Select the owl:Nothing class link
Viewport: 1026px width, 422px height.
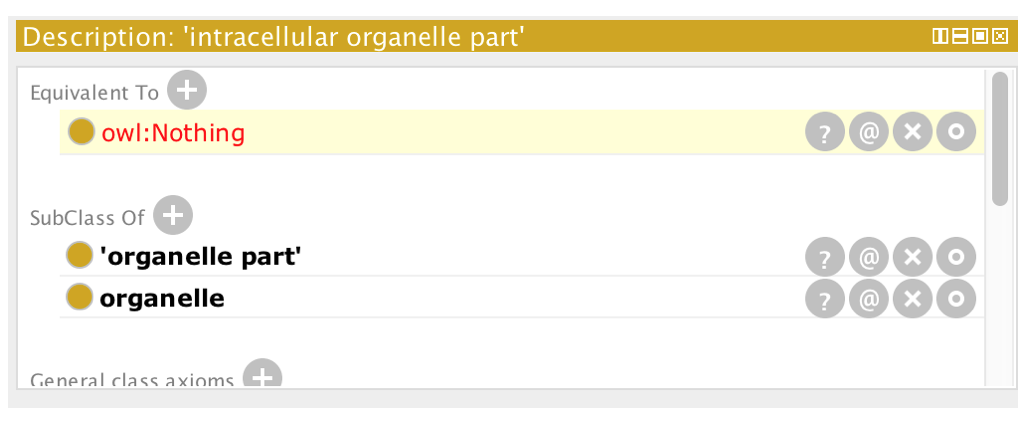pos(173,133)
